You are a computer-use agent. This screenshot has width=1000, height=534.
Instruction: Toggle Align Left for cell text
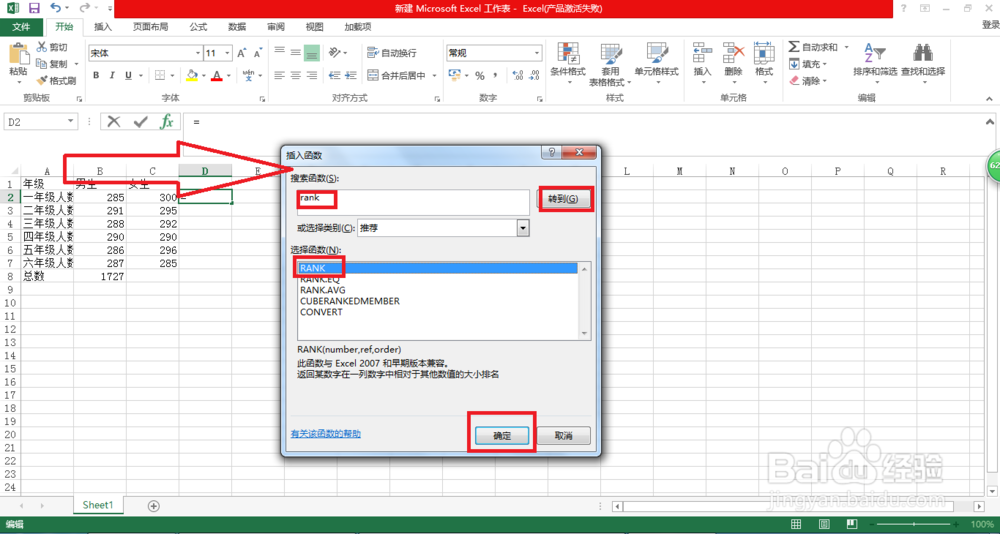[x=279, y=75]
